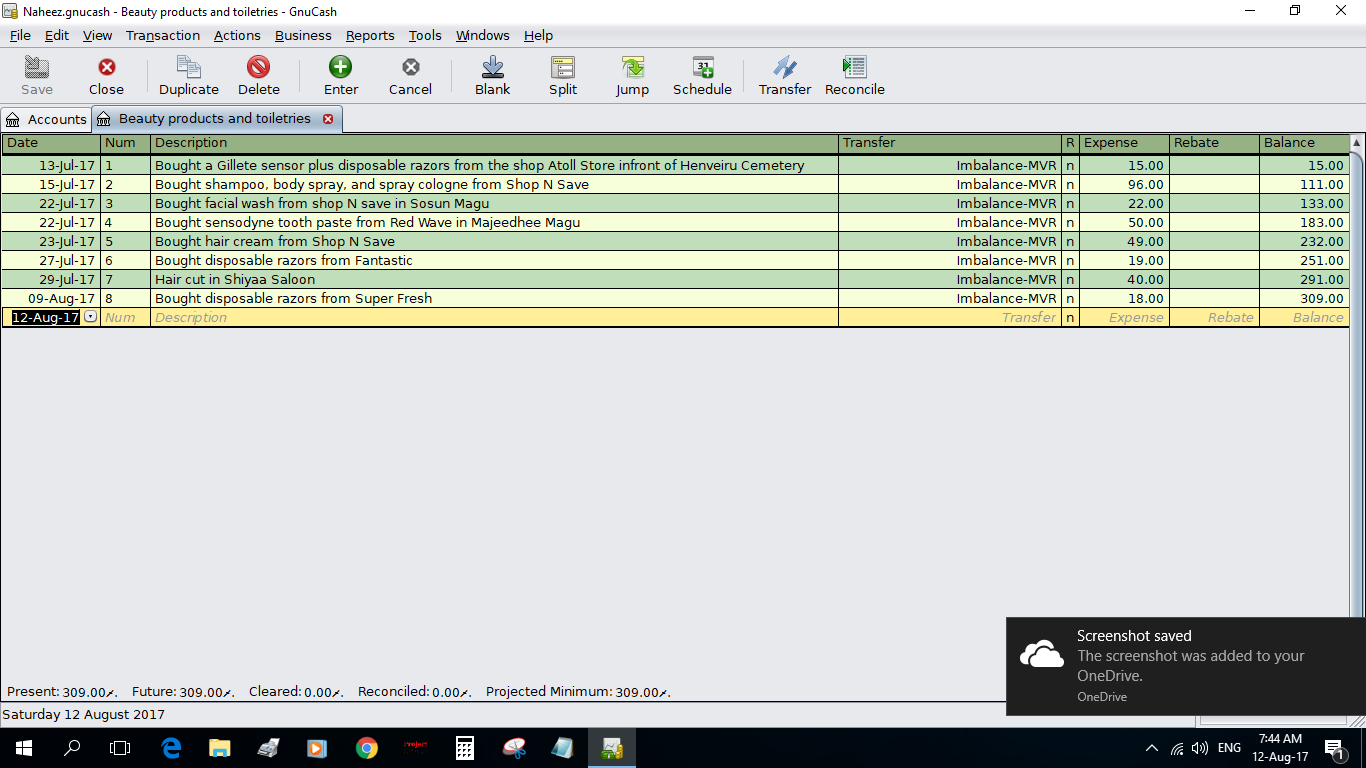
Task: Toggle reconcile flag on new blank row
Action: click(x=1070, y=317)
